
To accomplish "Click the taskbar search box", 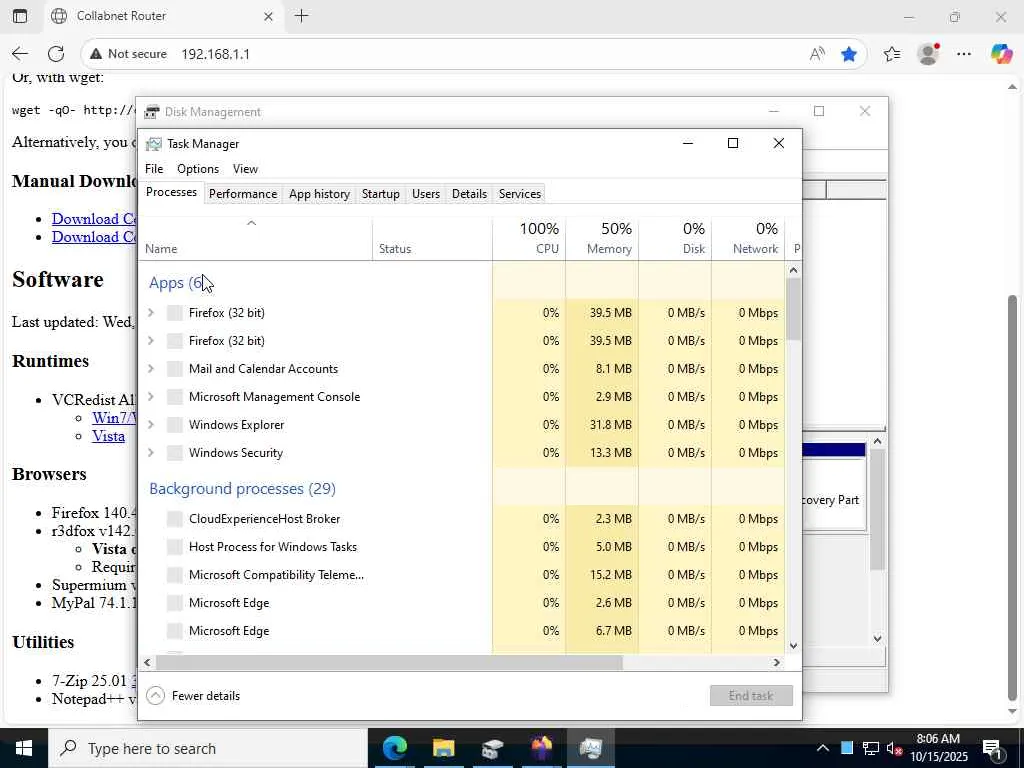I will (208, 748).
